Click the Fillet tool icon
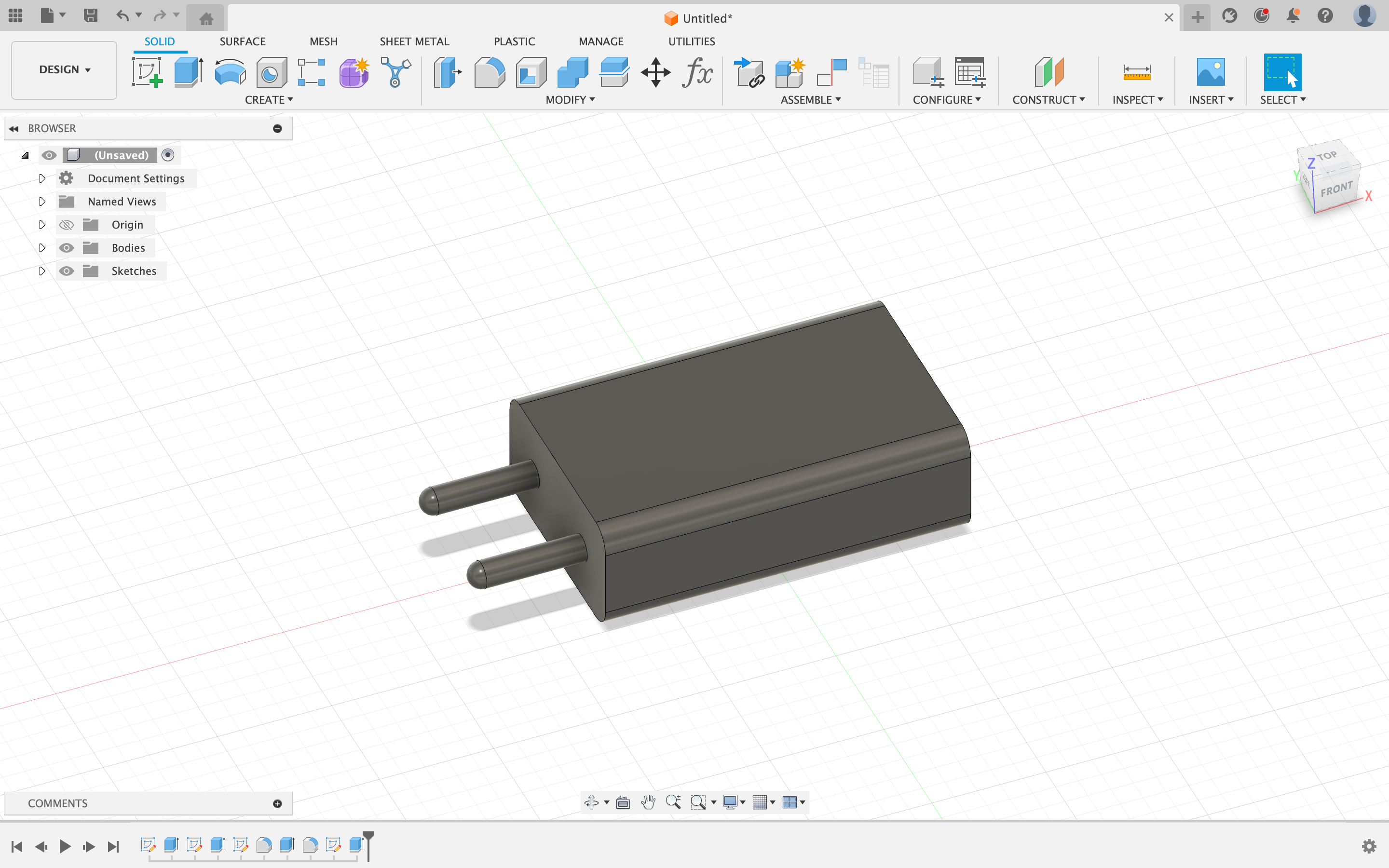 coord(489,72)
